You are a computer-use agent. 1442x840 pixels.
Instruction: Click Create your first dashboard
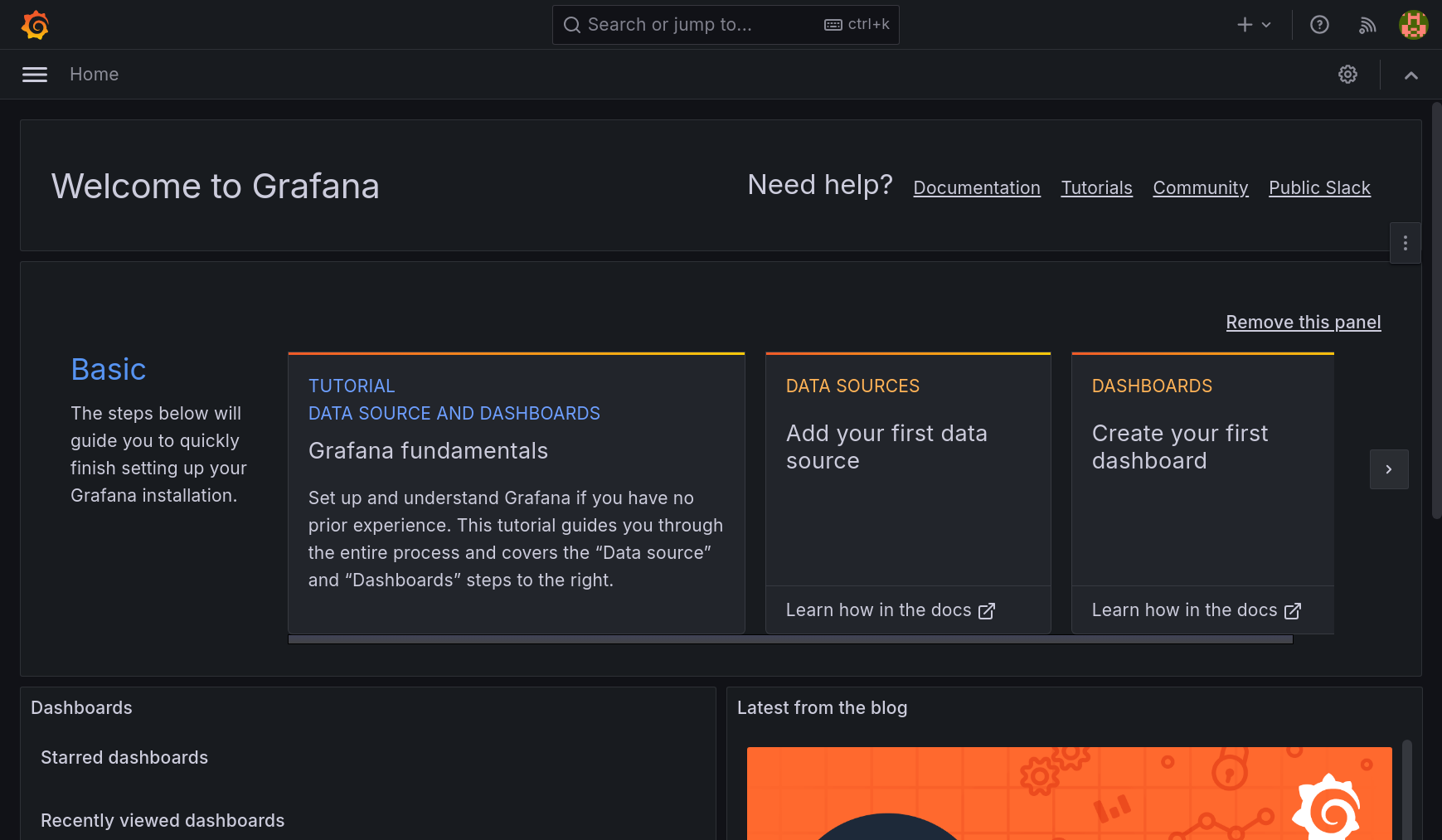click(x=1180, y=447)
